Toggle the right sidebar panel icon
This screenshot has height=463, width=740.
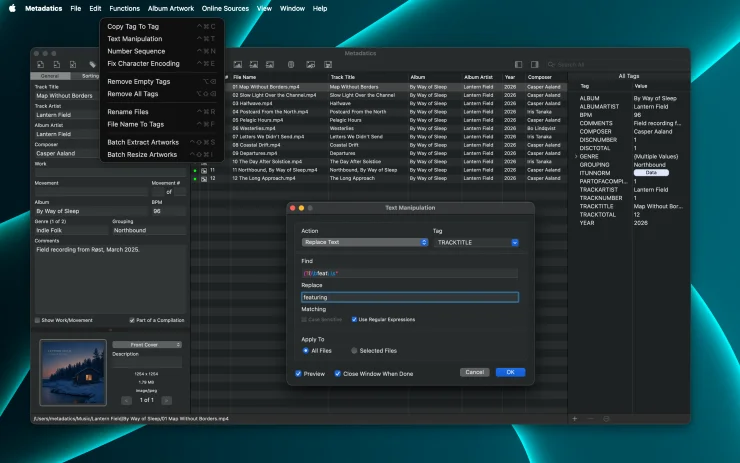(x=535, y=65)
